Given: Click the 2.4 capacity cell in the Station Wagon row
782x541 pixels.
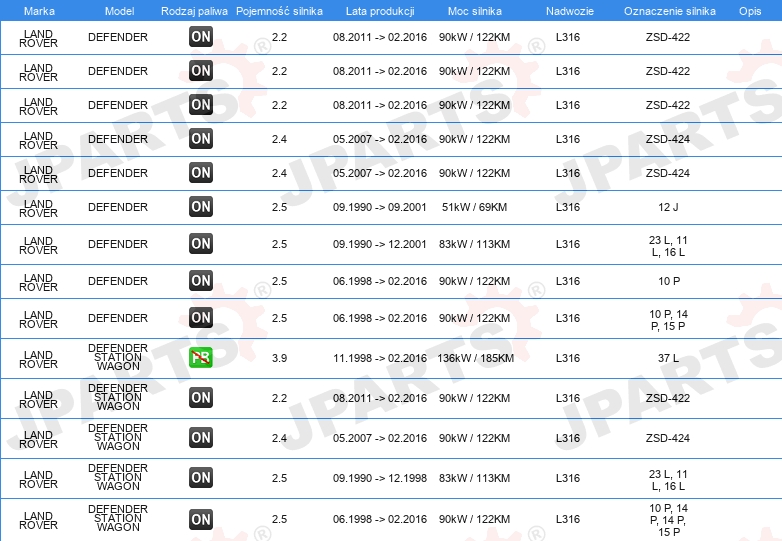Looking at the screenshot, I should pos(279,438).
